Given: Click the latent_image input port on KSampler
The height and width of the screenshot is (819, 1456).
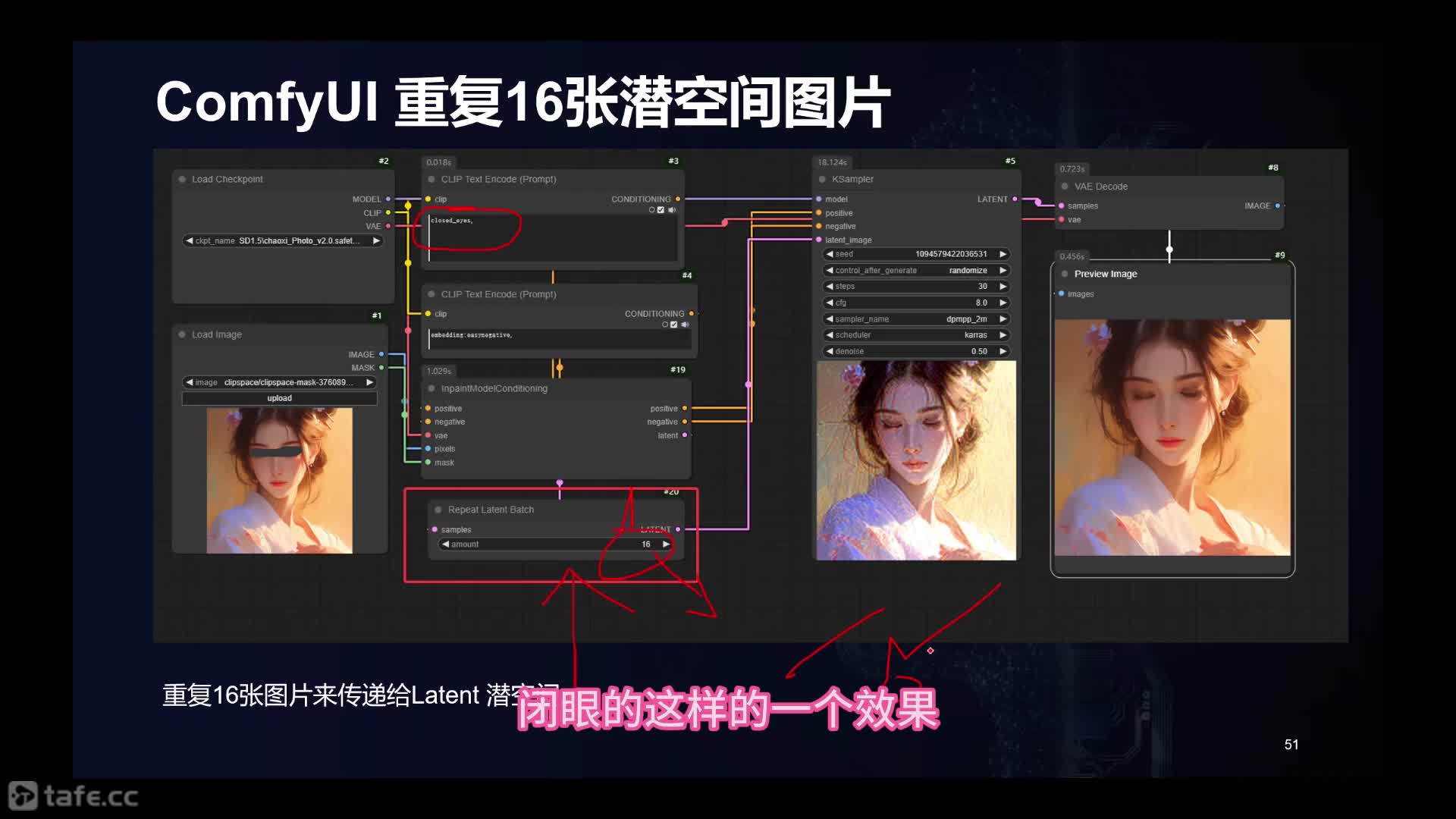Looking at the screenshot, I should click(x=819, y=240).
